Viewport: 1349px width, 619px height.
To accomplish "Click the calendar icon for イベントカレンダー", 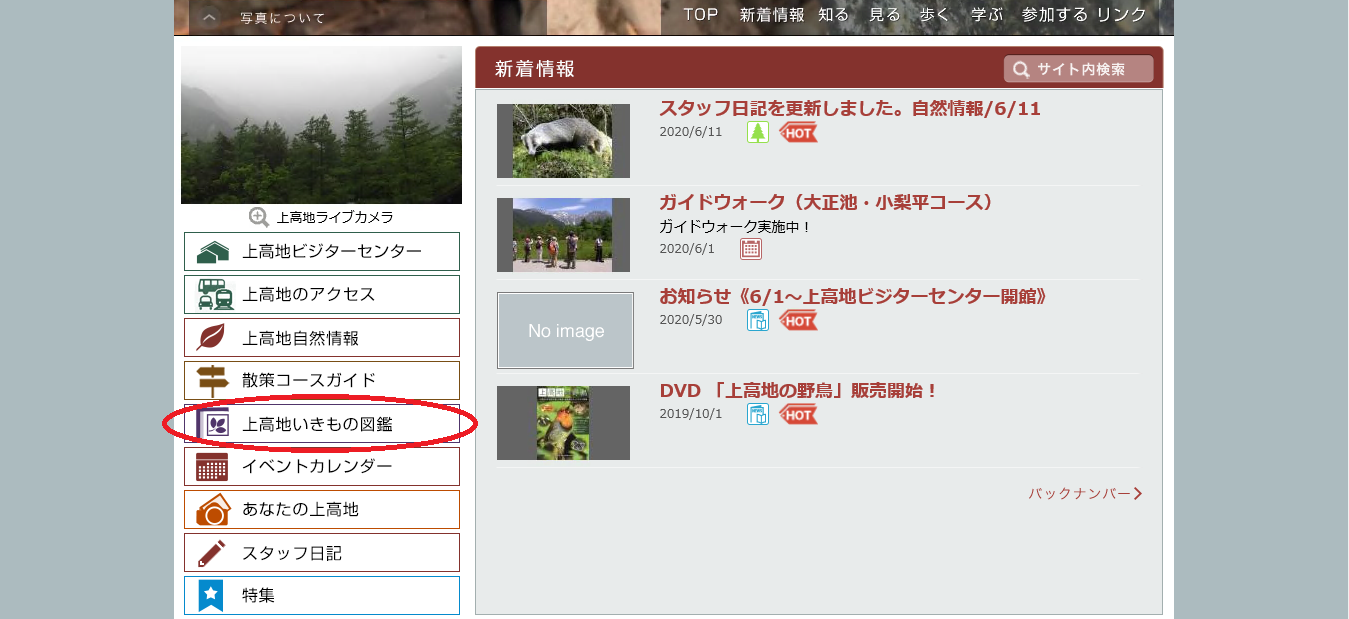I will click(212, 467).
